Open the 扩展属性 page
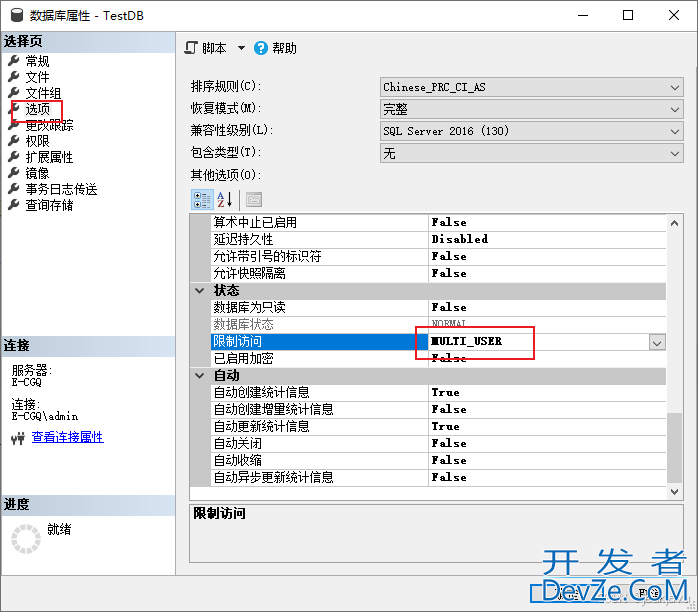 [49, 157]
